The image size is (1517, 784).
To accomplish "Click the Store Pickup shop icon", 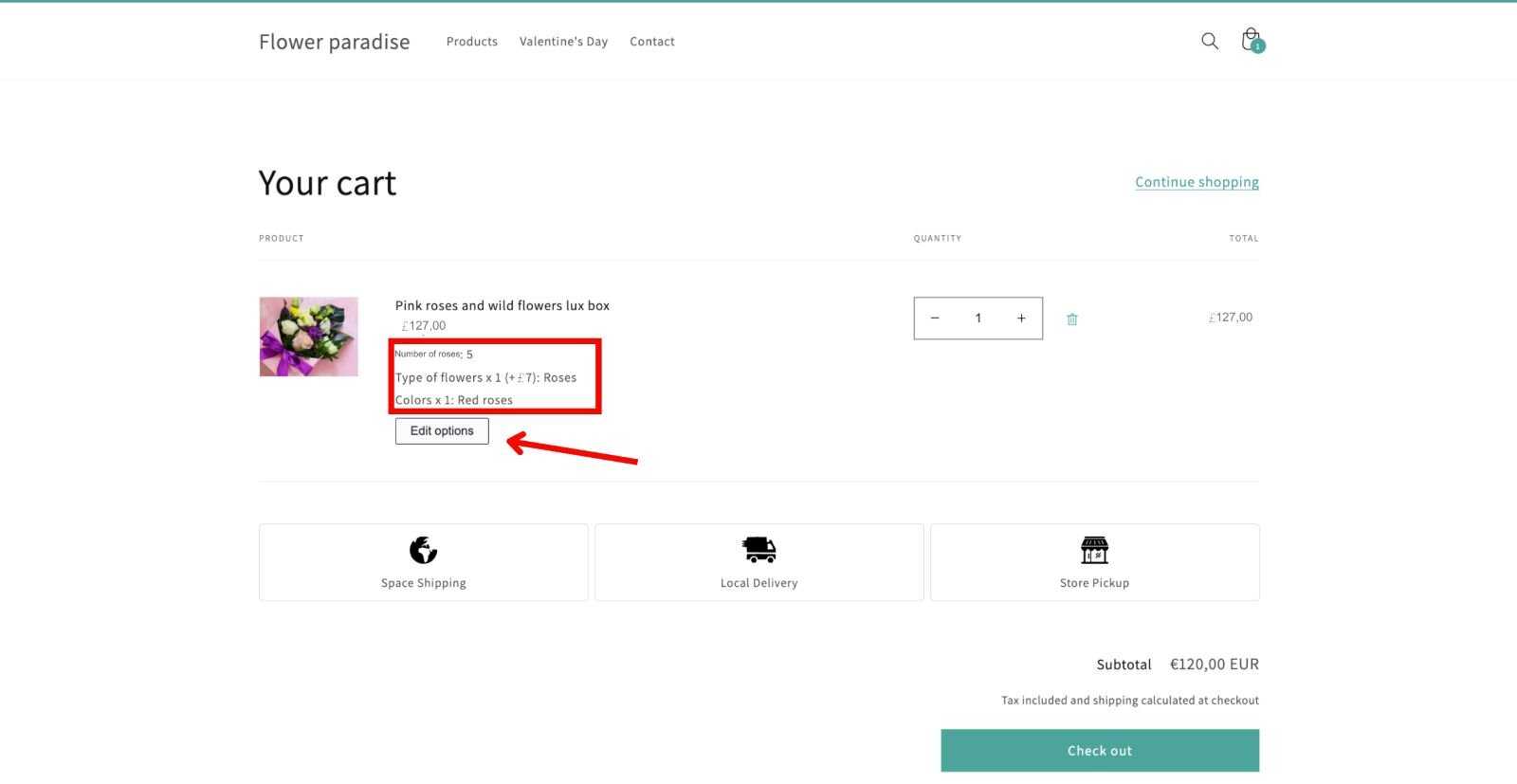I will (x=1094, y=550).
